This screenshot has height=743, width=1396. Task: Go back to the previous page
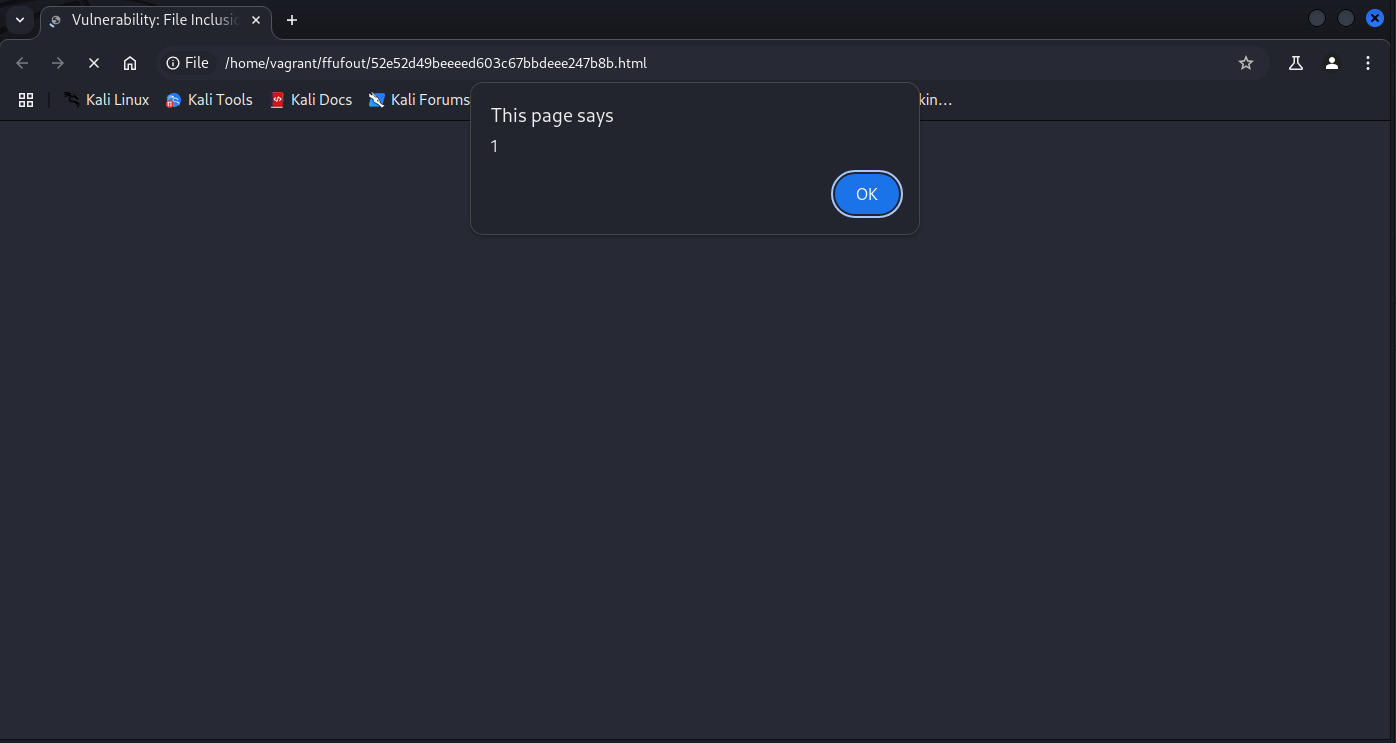coord(22,63)
